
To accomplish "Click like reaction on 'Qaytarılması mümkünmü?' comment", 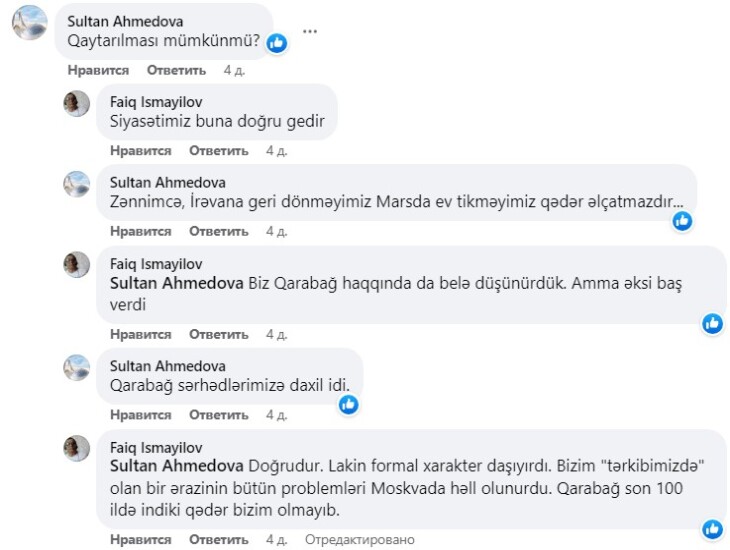I will coord(277,43).
